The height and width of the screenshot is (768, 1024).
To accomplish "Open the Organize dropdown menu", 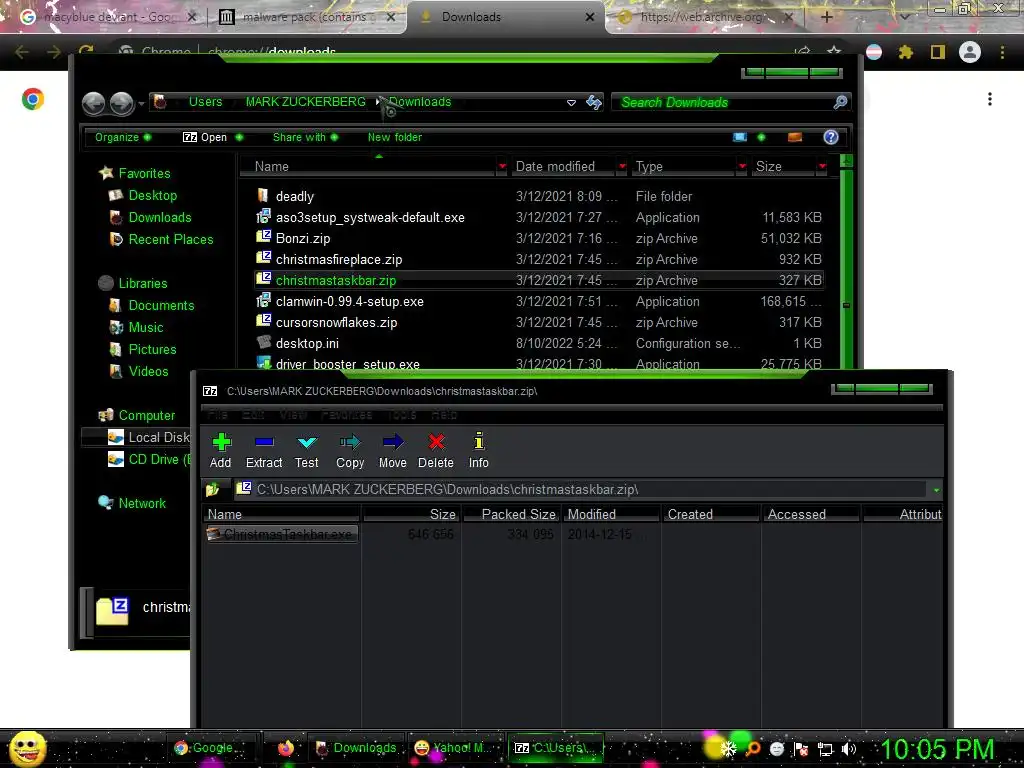I will (123, 137).
